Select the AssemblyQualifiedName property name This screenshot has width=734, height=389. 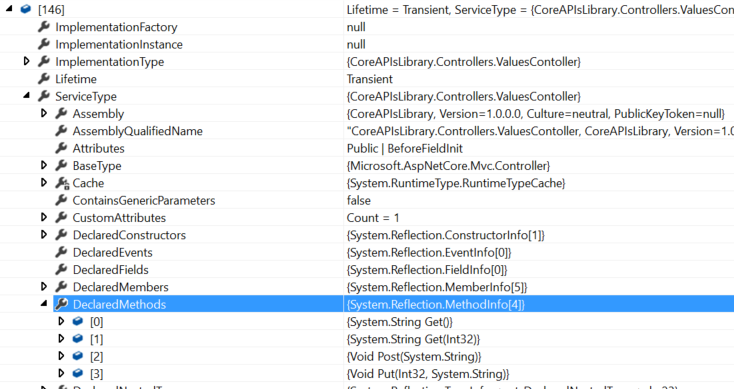click(138, 131)
